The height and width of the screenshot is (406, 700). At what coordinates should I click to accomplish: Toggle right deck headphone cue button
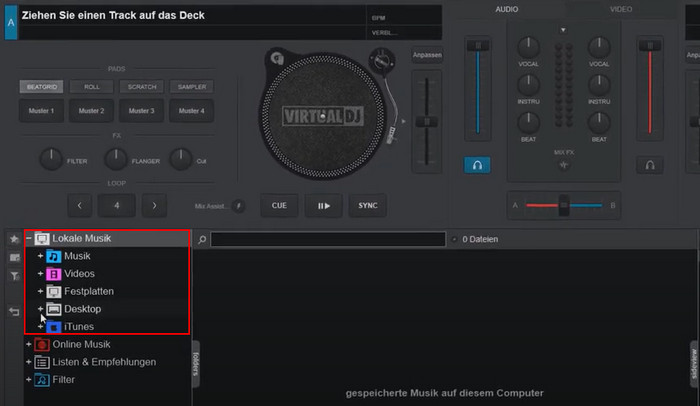[650, 165]
